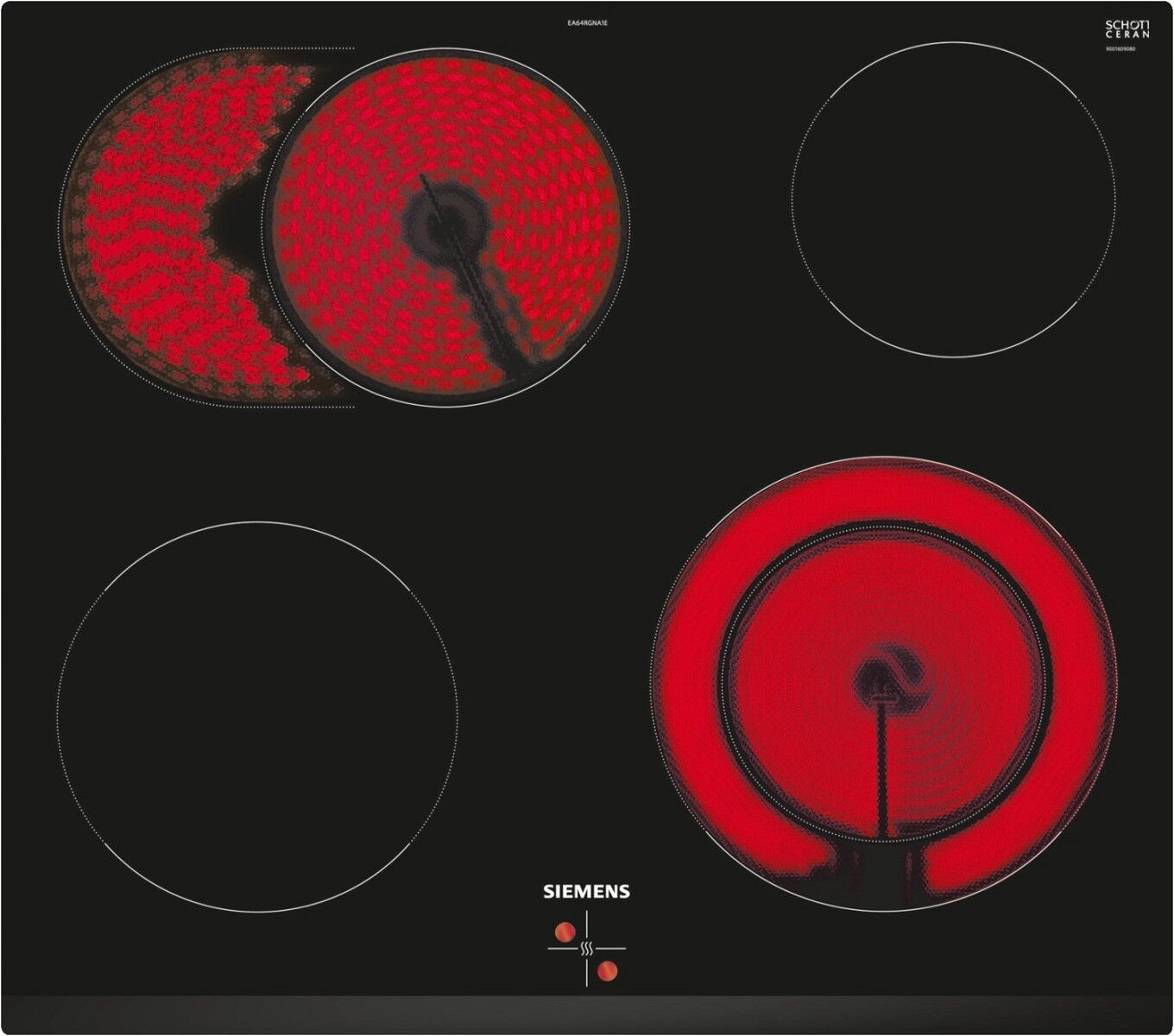Select the unlit top-right cooking zone
The height and width of the screenshot is (1036, 1174).
pyautogui.click(x=952, y=199)
